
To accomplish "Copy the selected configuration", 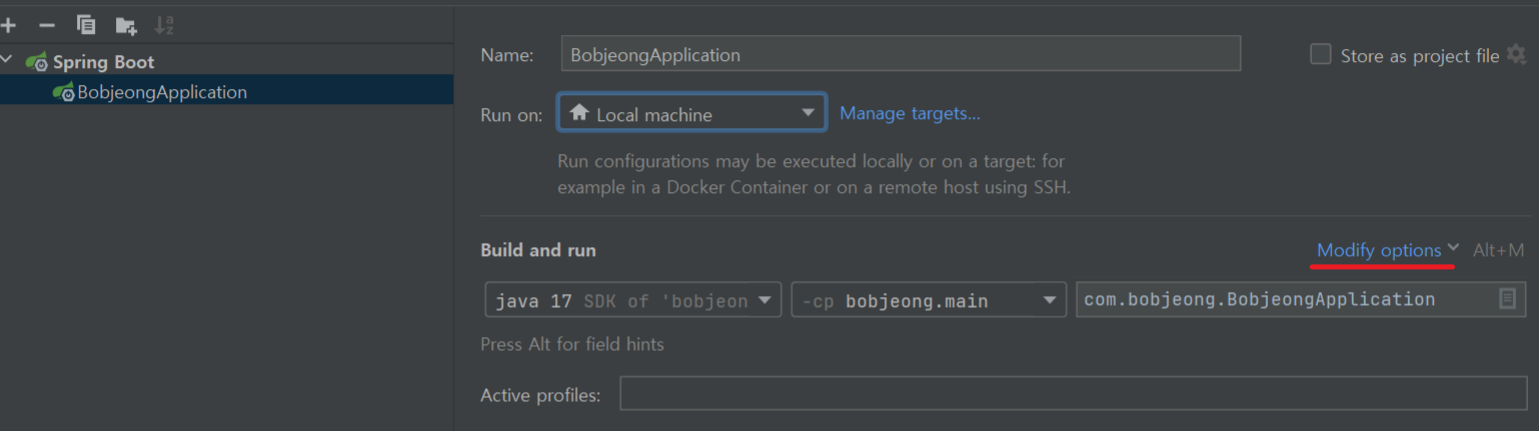I will (86, 25).
